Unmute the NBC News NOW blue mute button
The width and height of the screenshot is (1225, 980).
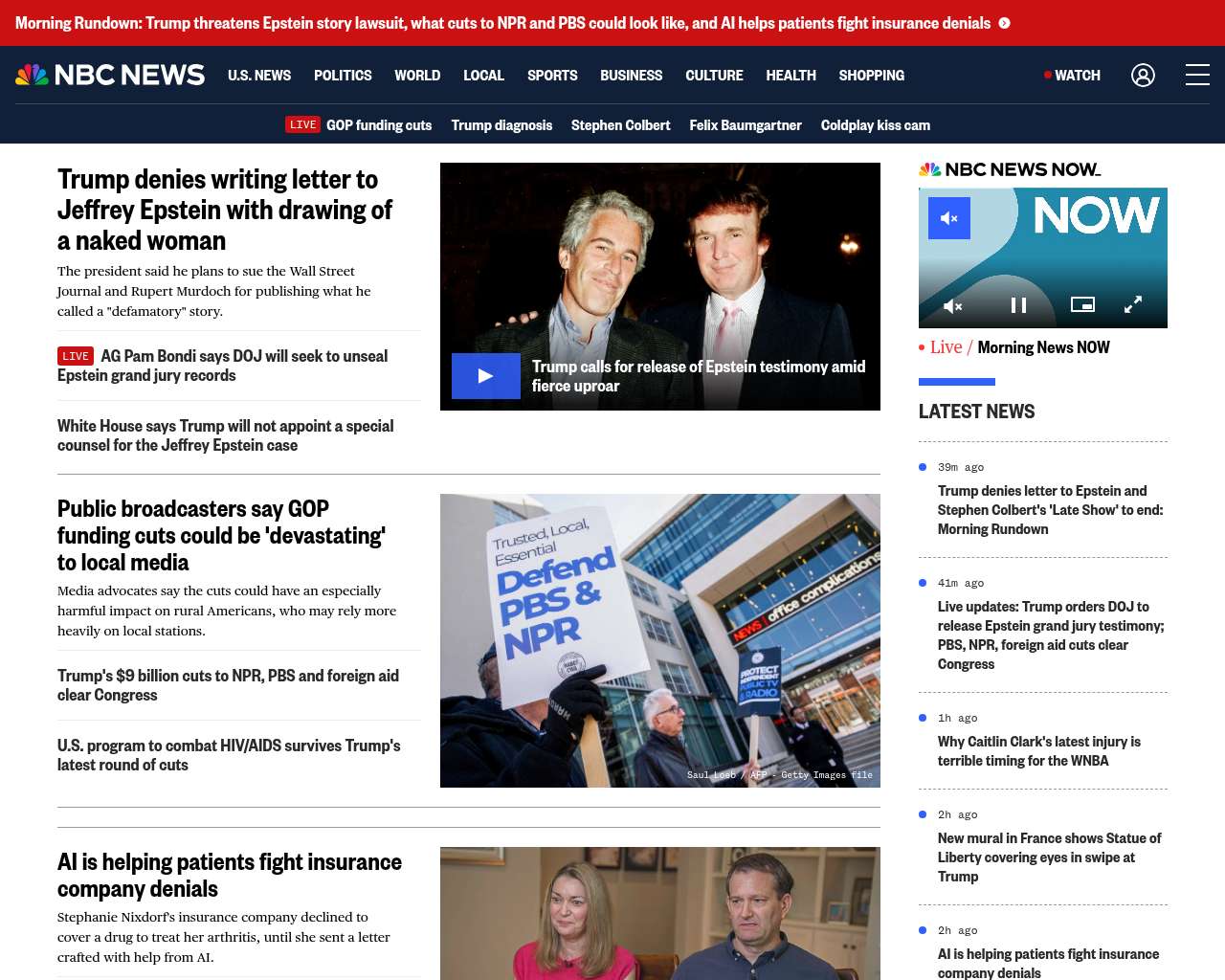[x=949, y=218]
